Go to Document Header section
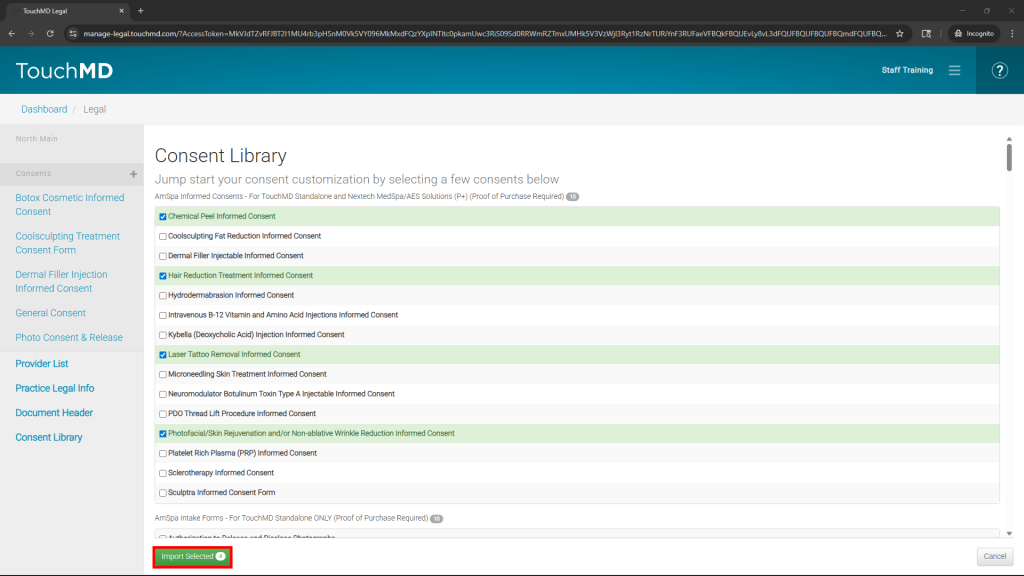This screenshot has width=1024, height=576. (x=54, y=413)
